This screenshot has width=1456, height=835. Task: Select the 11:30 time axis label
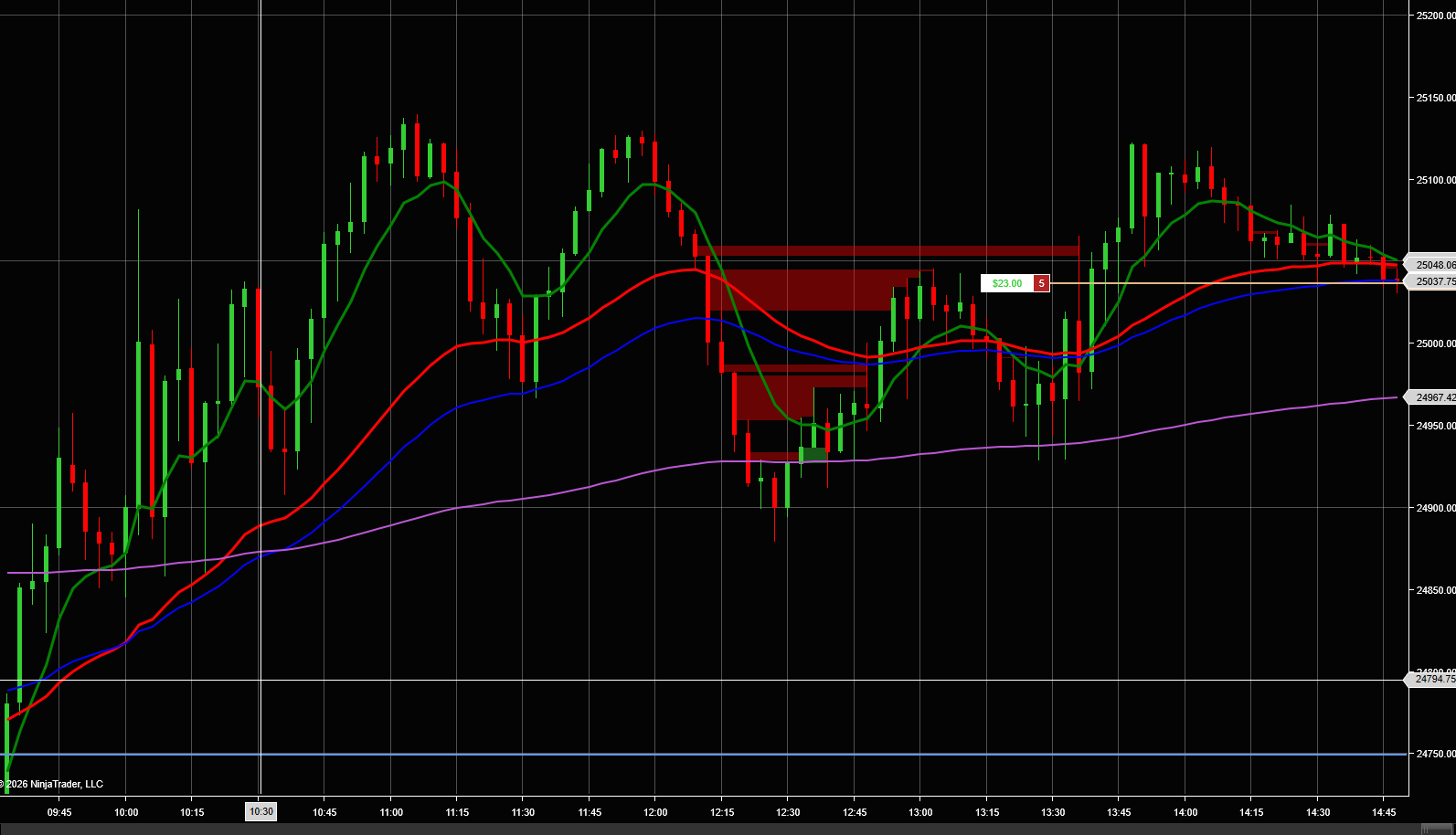523,812
